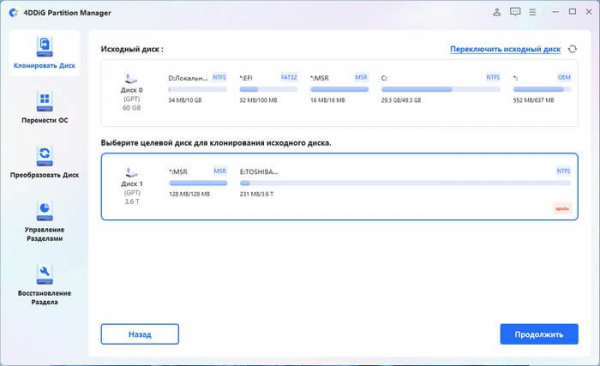
Task: Open the Клонировать Диск section in sidebar
Action: [x=44, y=53]
